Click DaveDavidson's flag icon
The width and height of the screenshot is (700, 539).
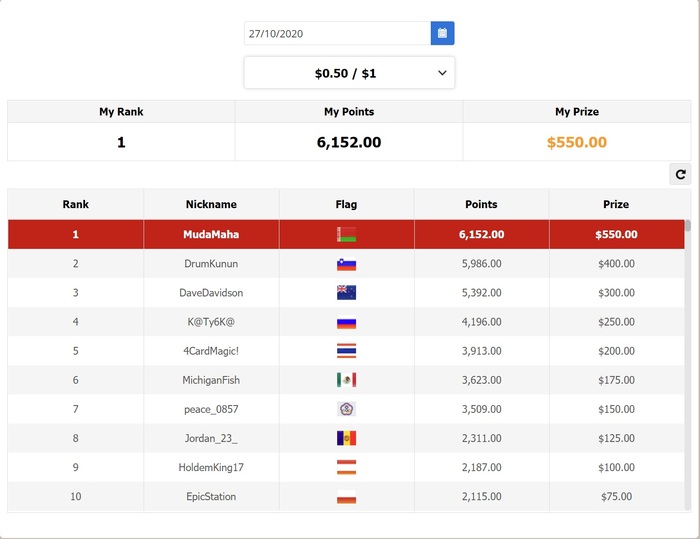[347, 293]
